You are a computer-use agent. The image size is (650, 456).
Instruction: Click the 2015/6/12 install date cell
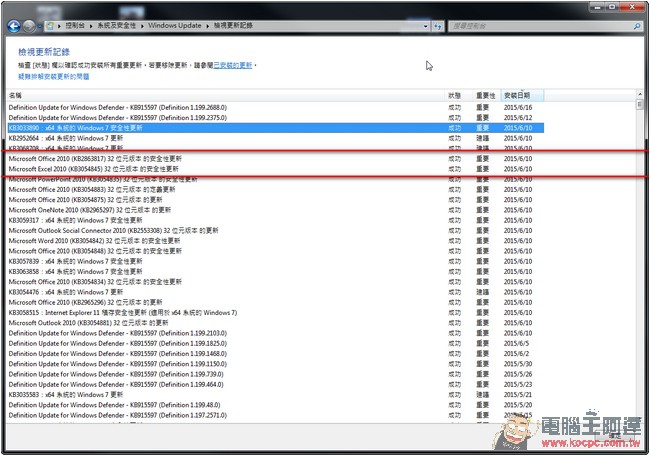[x=518, y=118]
